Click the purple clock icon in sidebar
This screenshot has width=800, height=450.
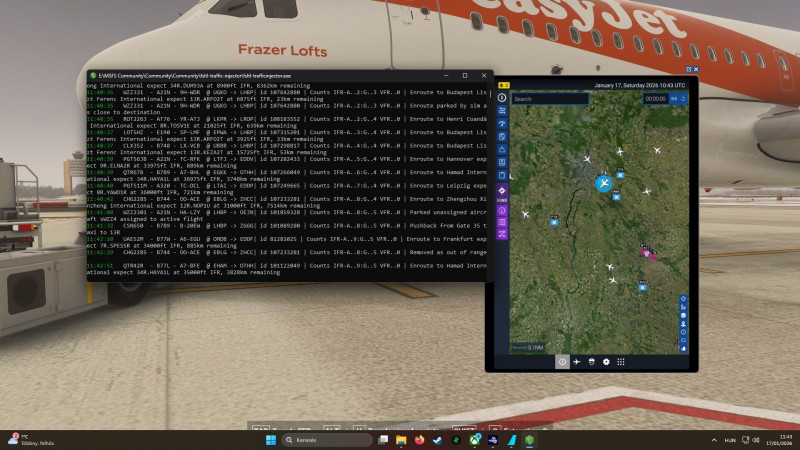(502, 211)
